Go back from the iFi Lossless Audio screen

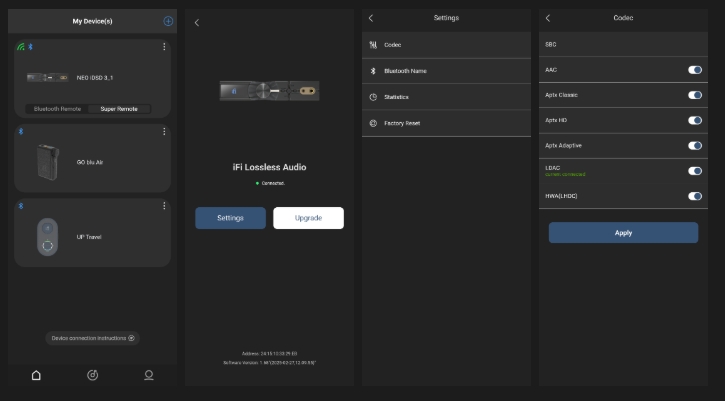coord(196,22)
